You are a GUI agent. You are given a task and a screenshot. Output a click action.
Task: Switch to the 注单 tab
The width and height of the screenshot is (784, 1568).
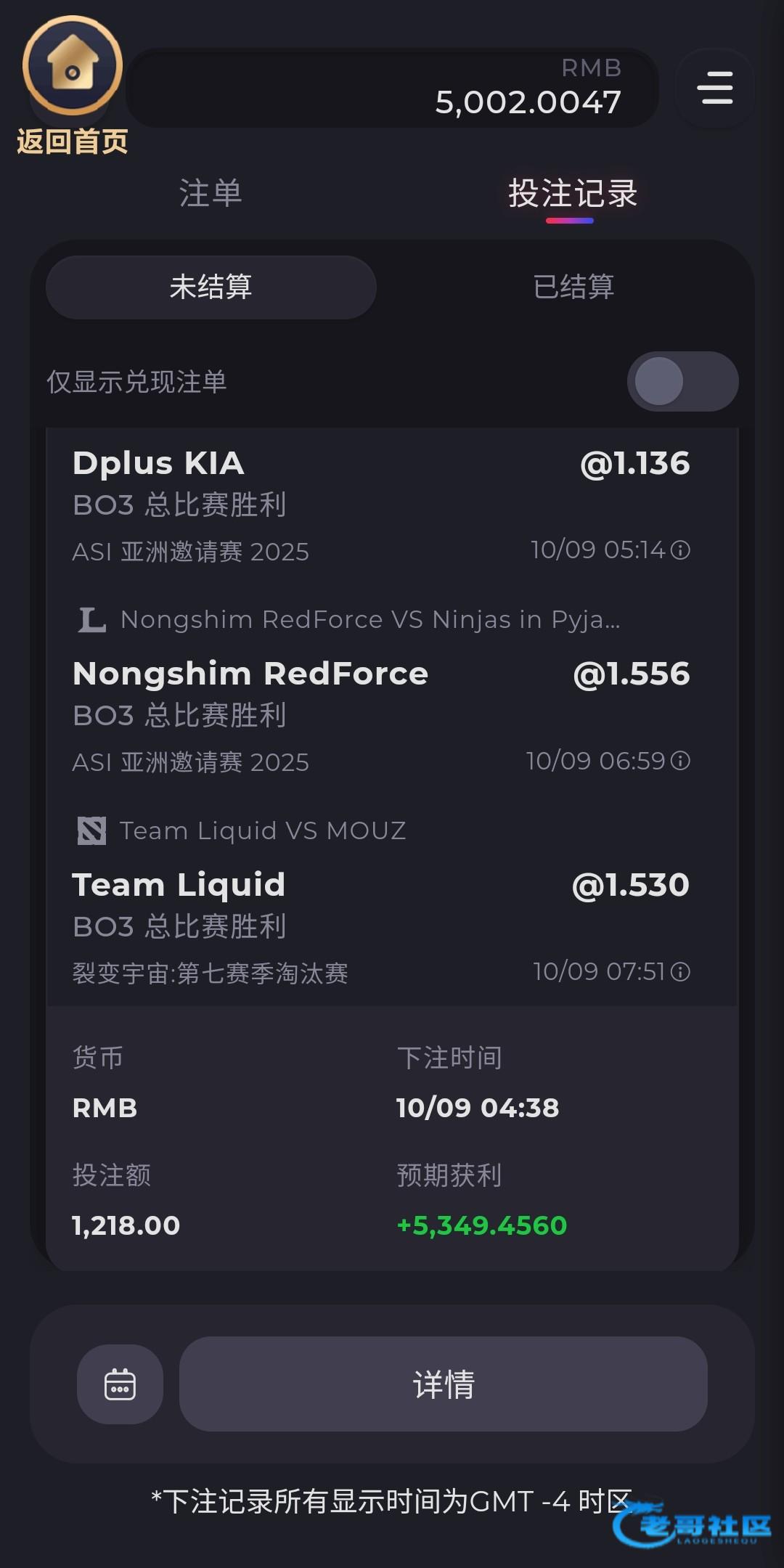(x=211, y=194)
